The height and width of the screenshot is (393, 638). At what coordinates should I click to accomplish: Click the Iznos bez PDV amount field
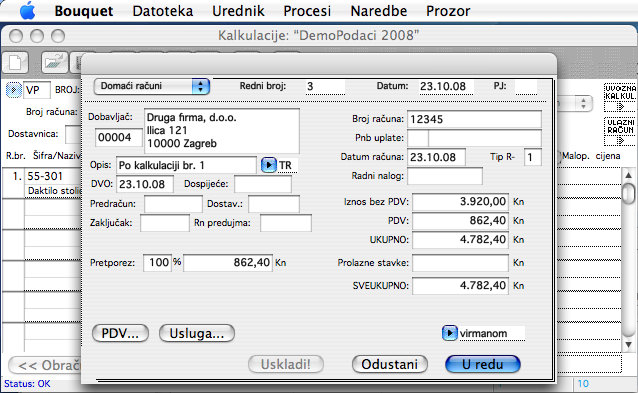tap(460, 202)
